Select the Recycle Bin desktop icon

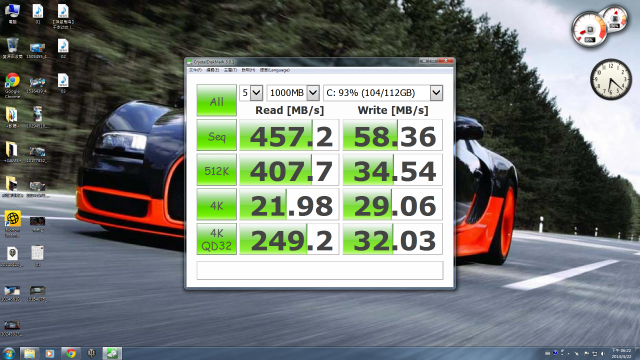12,48
